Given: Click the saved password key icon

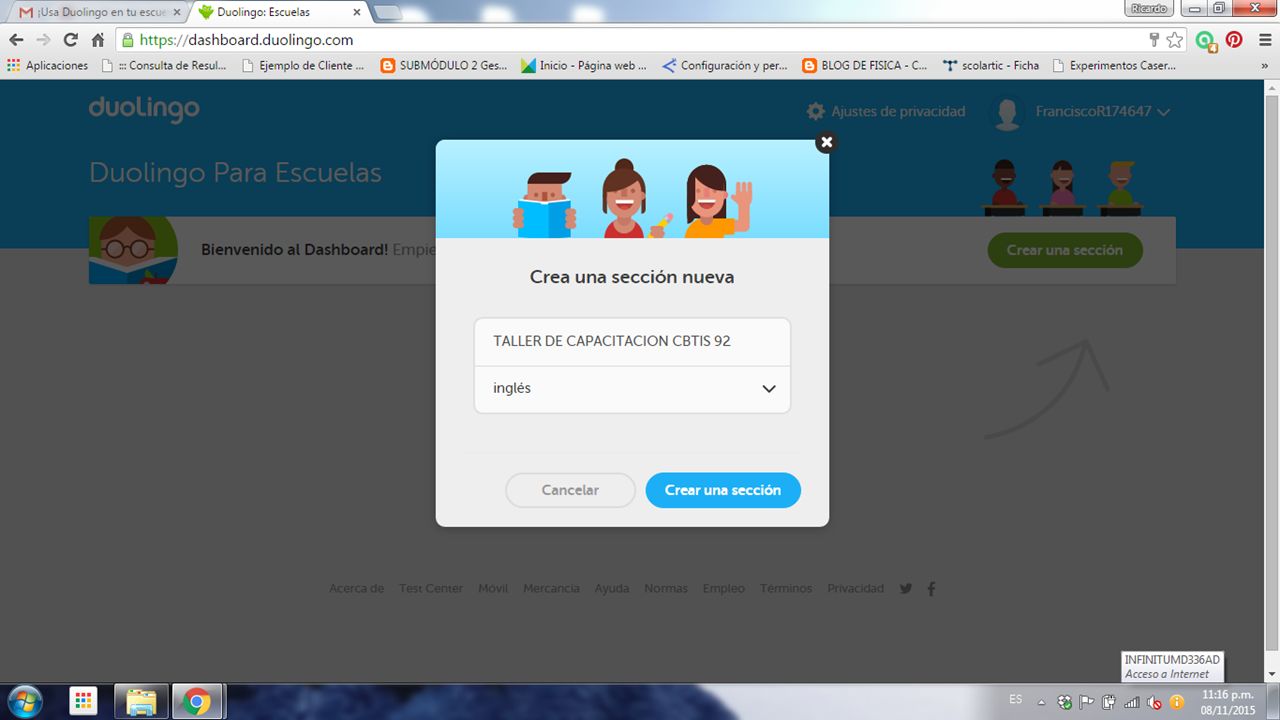Looking at the screenshot, I should [1154, 40].
